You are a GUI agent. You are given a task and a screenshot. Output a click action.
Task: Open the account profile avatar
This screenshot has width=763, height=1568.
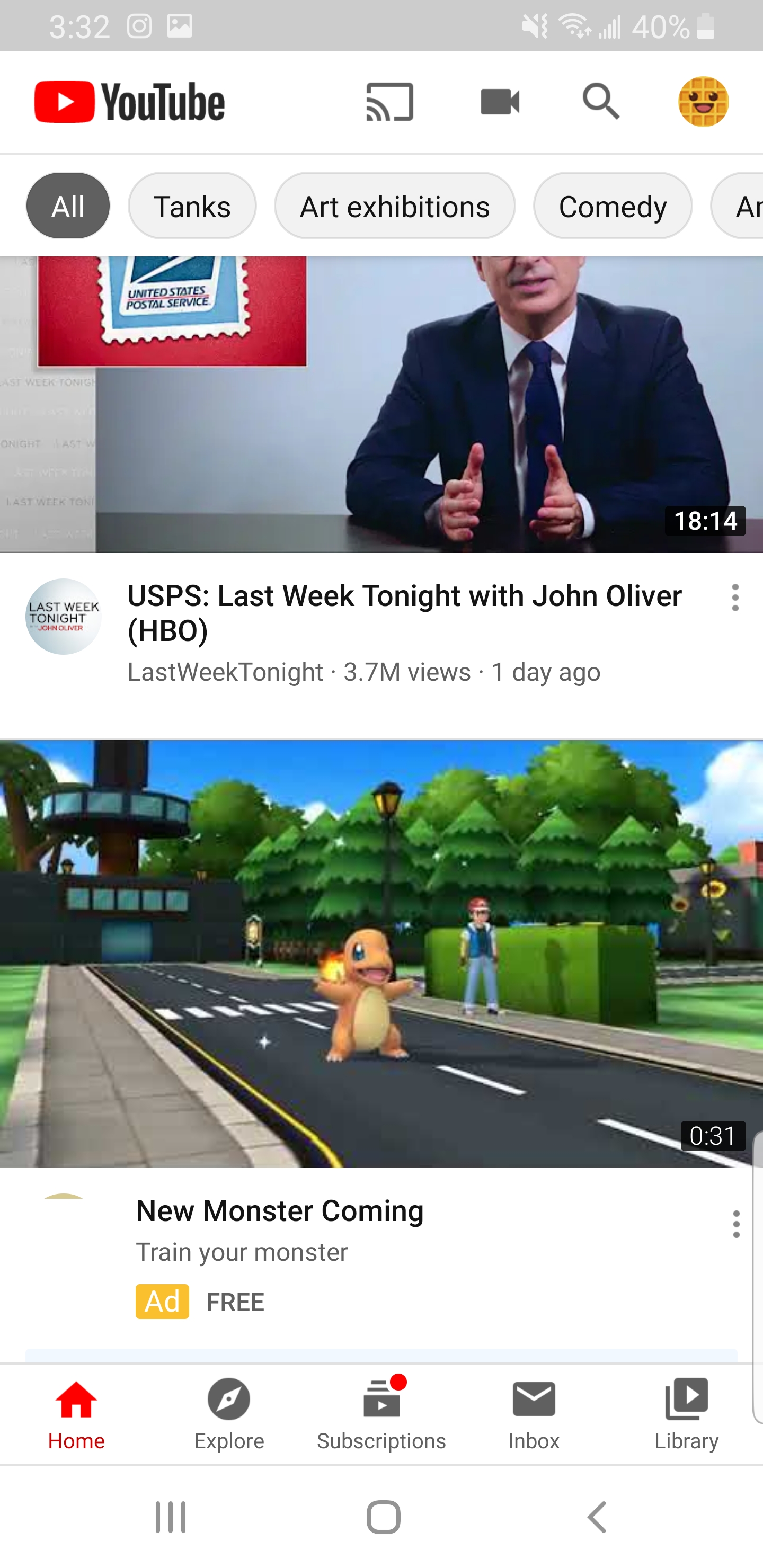pos(703,102)
